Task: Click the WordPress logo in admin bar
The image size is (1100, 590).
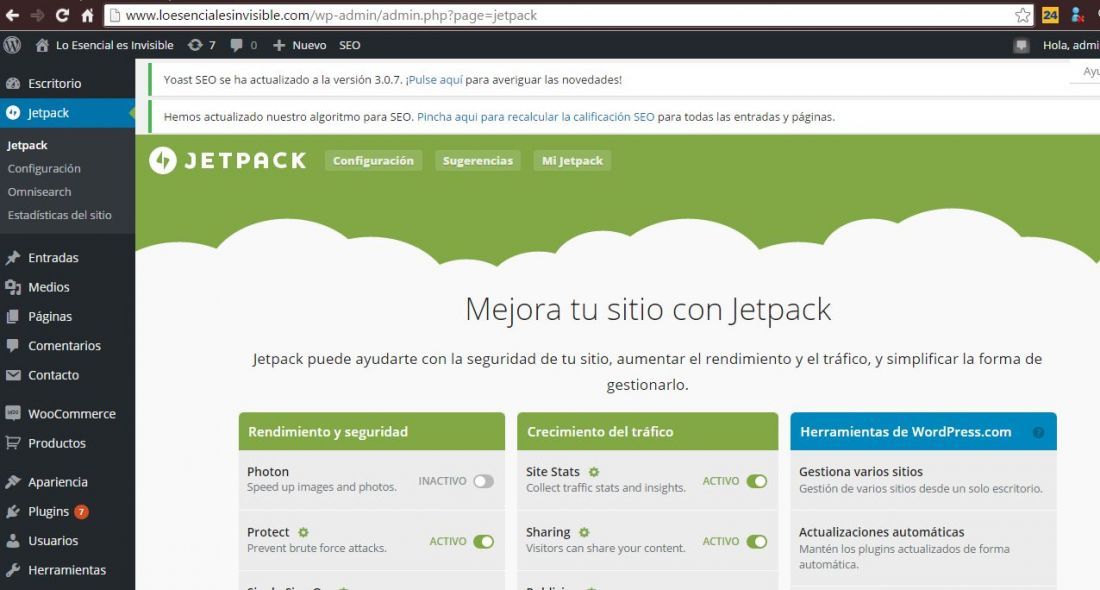Action: [x=12, y=45]
